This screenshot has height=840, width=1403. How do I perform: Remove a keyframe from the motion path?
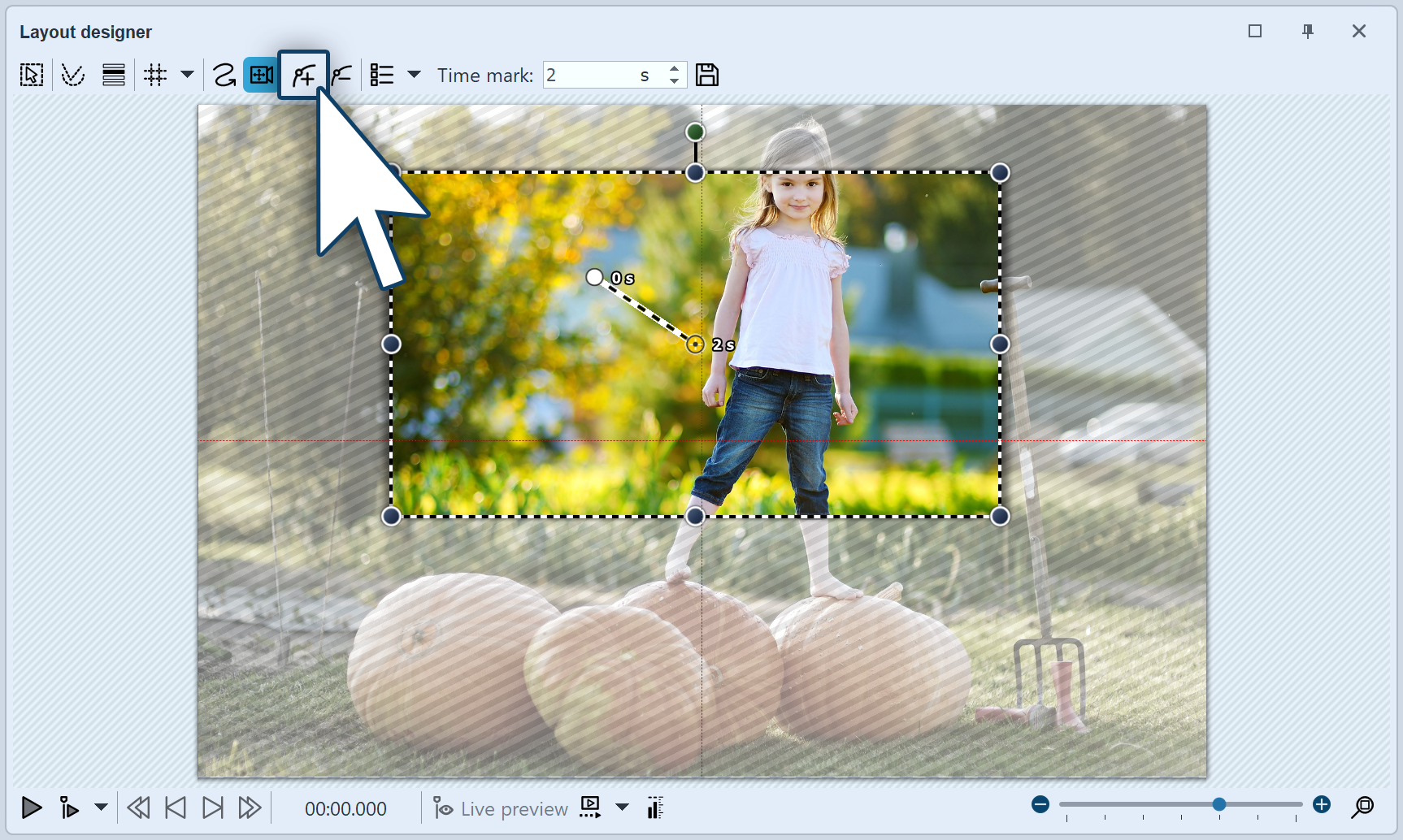342,75
